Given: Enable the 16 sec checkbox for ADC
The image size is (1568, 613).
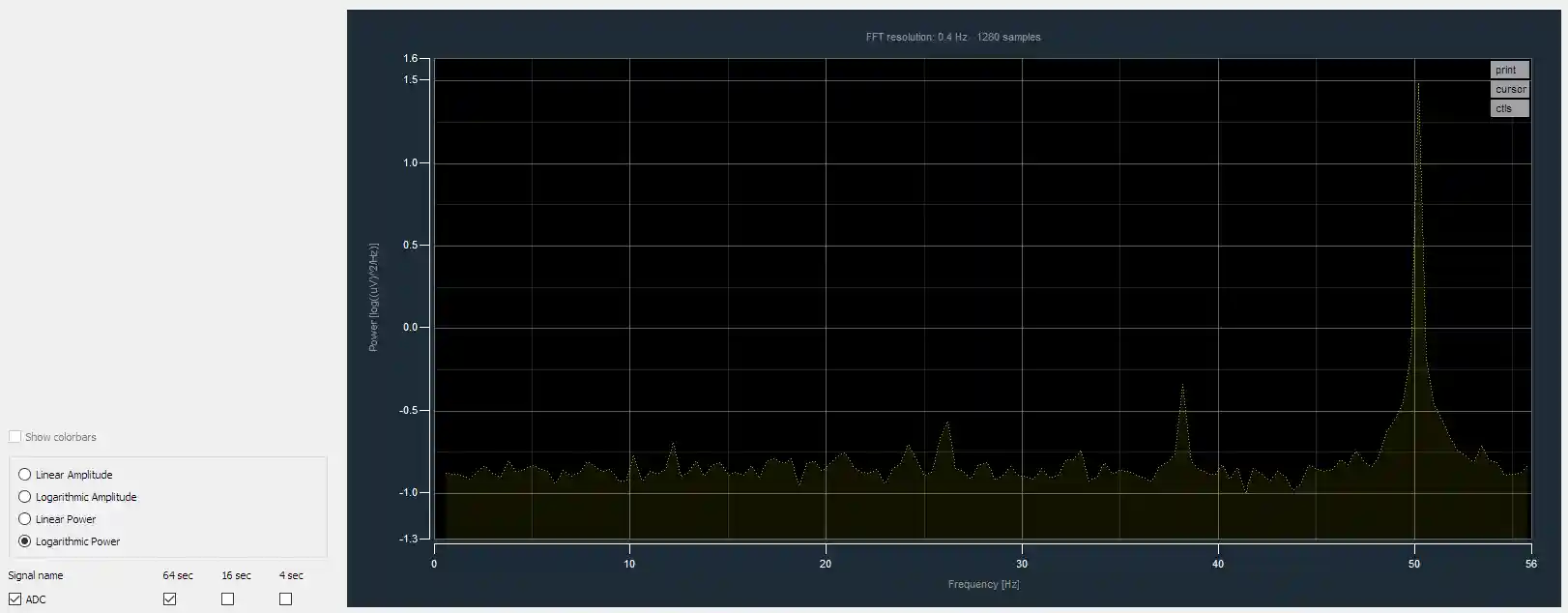Looking at the screenshot, I should 228,599.
